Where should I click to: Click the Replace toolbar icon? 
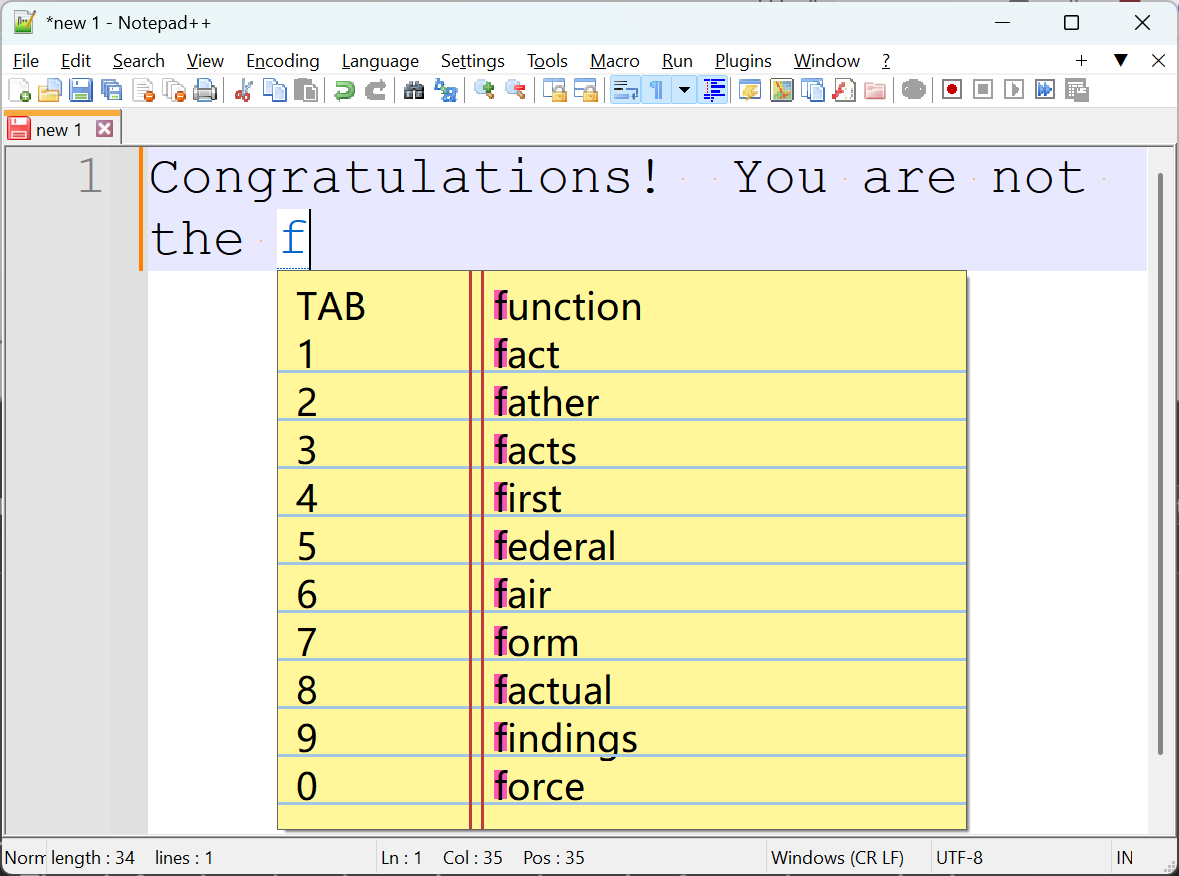[x=446, y=90]
